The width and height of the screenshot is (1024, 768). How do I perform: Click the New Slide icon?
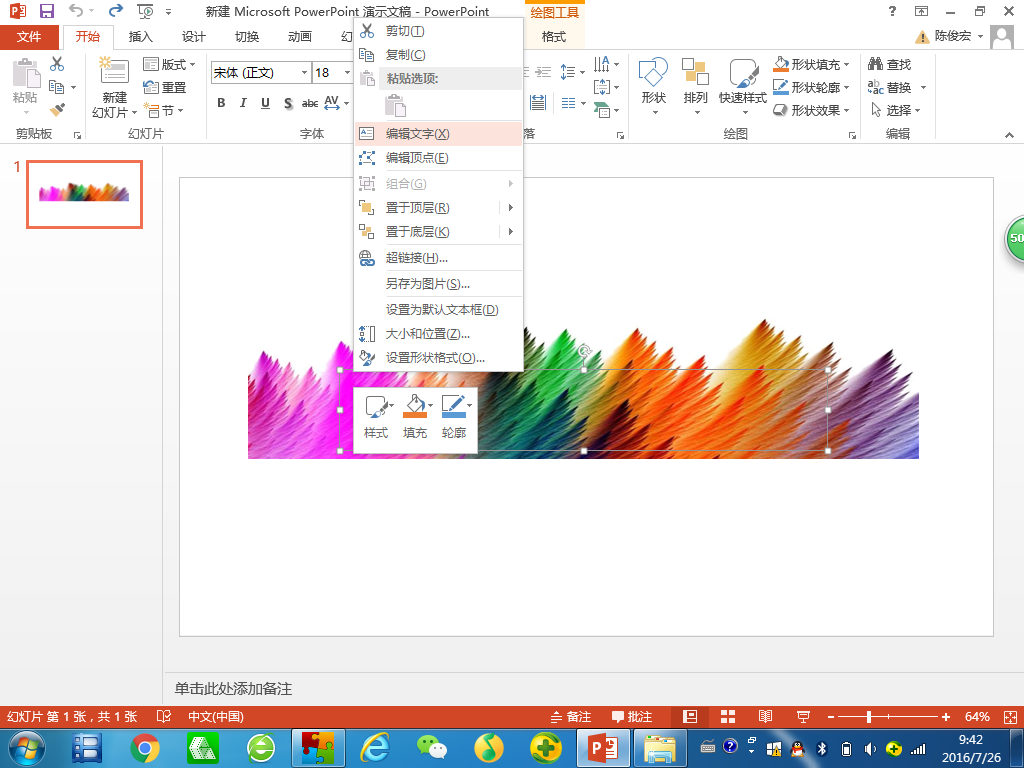pos(114,71)
